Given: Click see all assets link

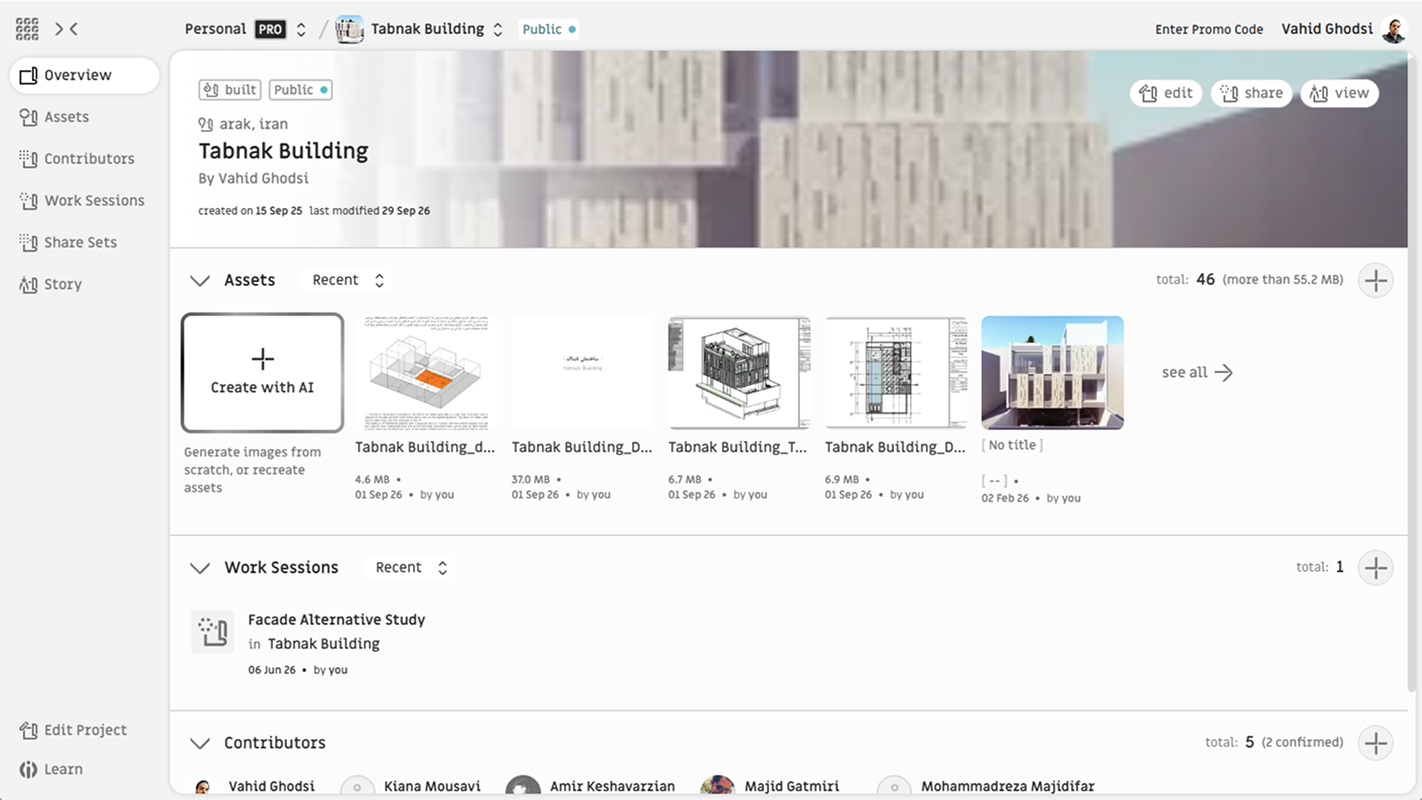Looking at the screenshot, I should click(x=1197, y=372).
